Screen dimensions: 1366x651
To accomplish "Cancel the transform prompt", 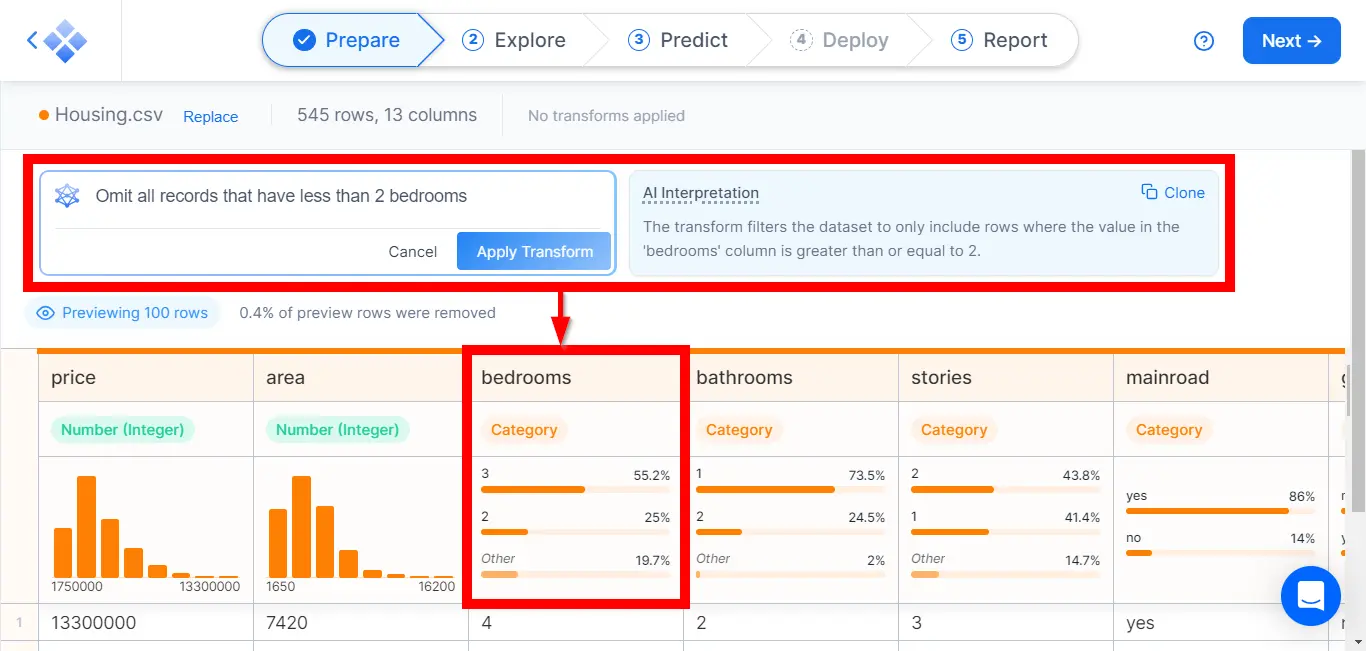I will tap(412, 251).
